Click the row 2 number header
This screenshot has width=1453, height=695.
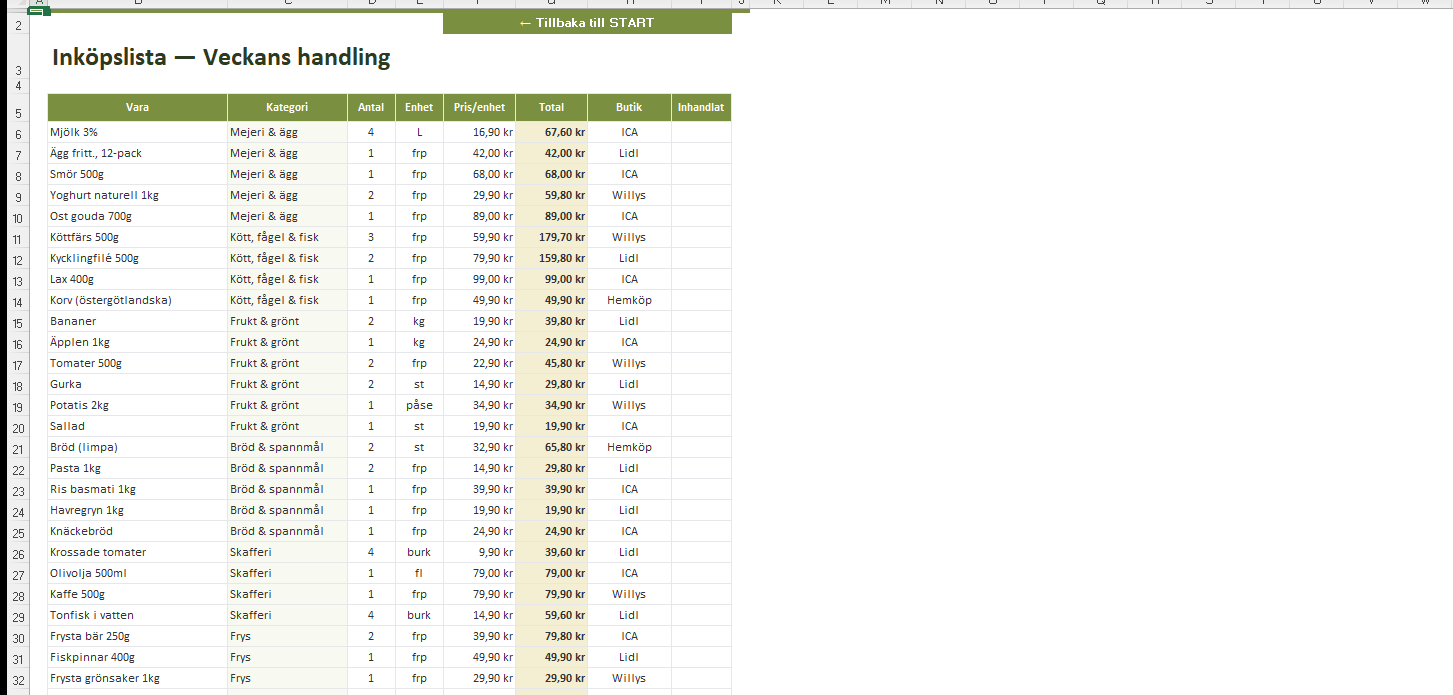tap(17, 25)
